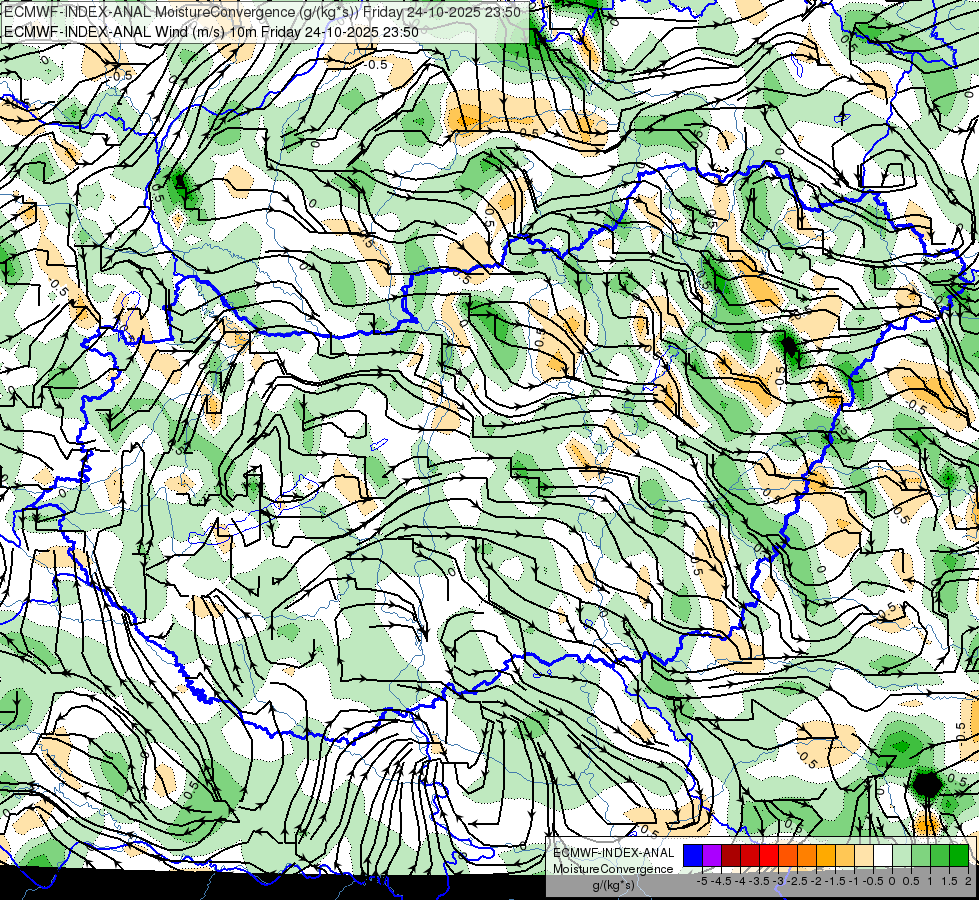Click the g/(kg*s) legend unit text
Screen dimensions: 979x900
(614, 885)
